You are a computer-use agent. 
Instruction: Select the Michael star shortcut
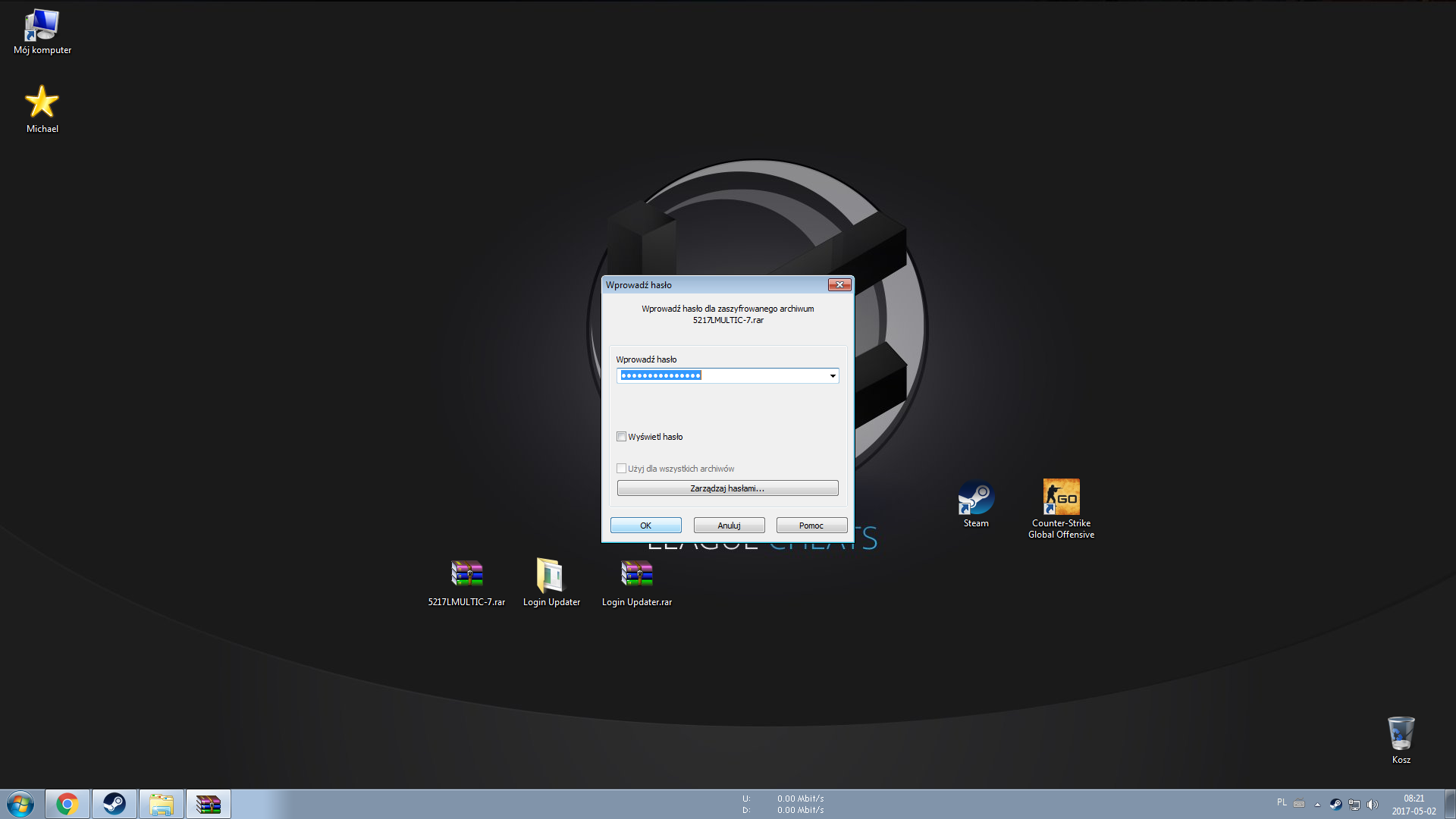(42, 109)
